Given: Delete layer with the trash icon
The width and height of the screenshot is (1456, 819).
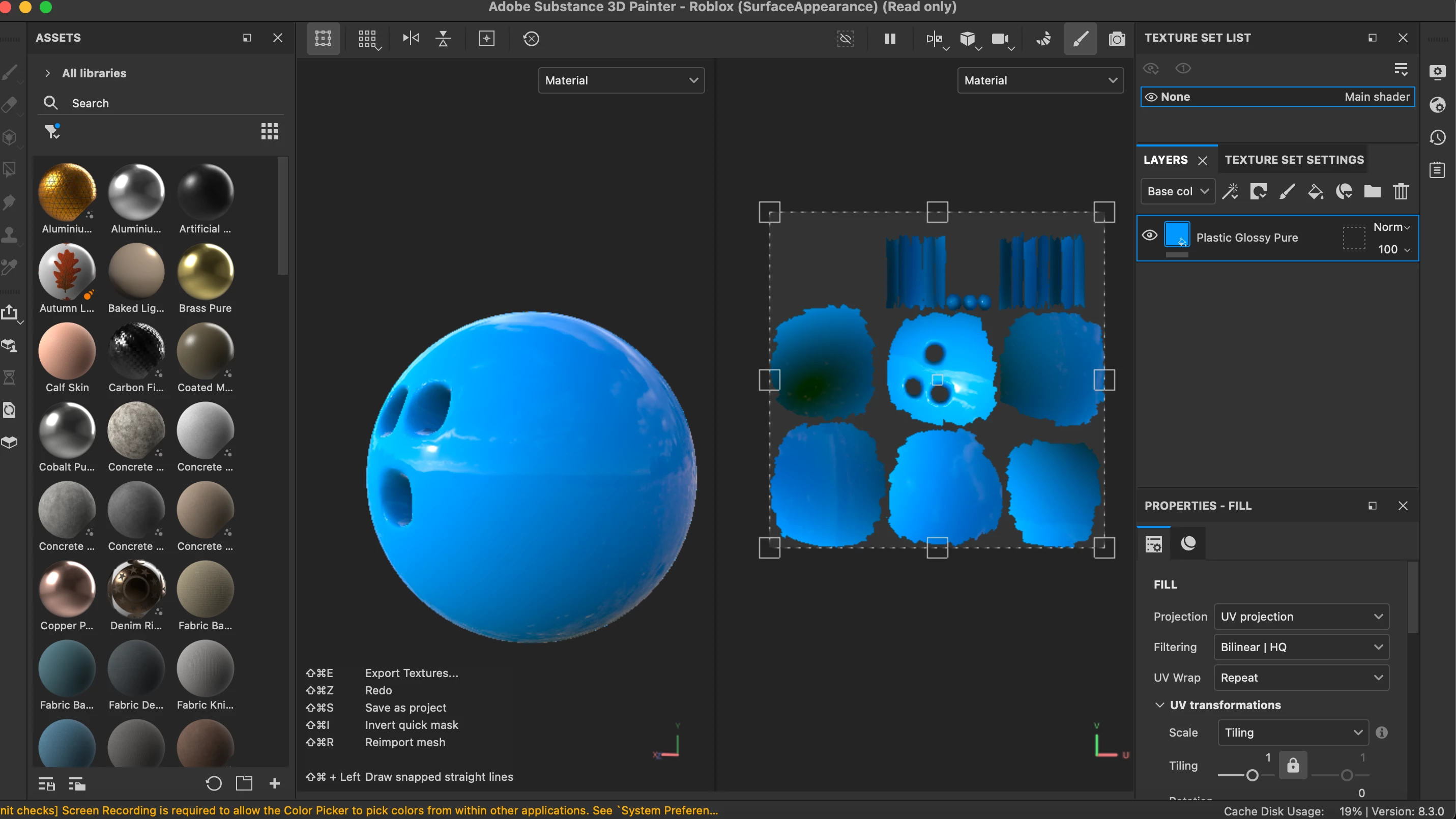Looking at the screenshot, I should click(x=1401, y=192).
